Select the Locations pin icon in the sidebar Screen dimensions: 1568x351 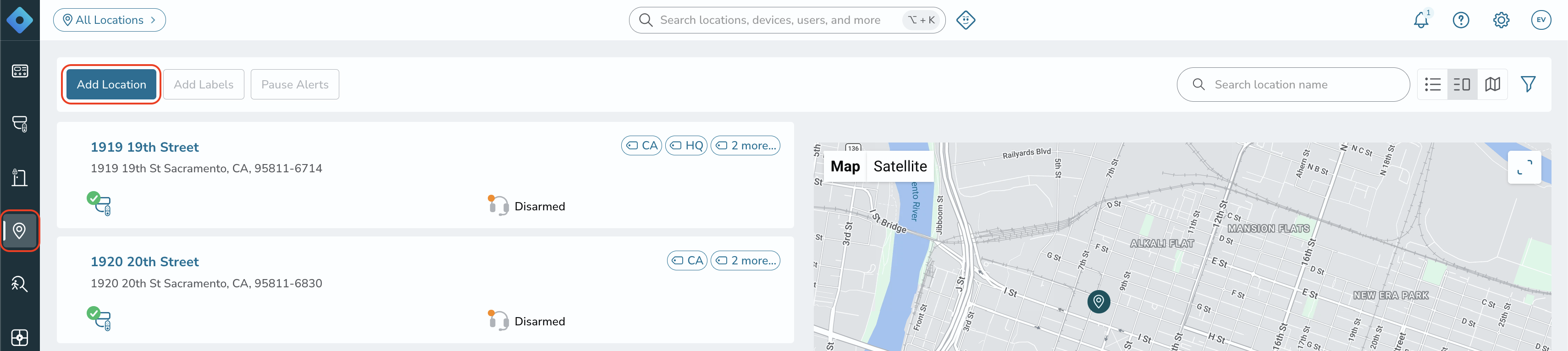tap(19, 231)
